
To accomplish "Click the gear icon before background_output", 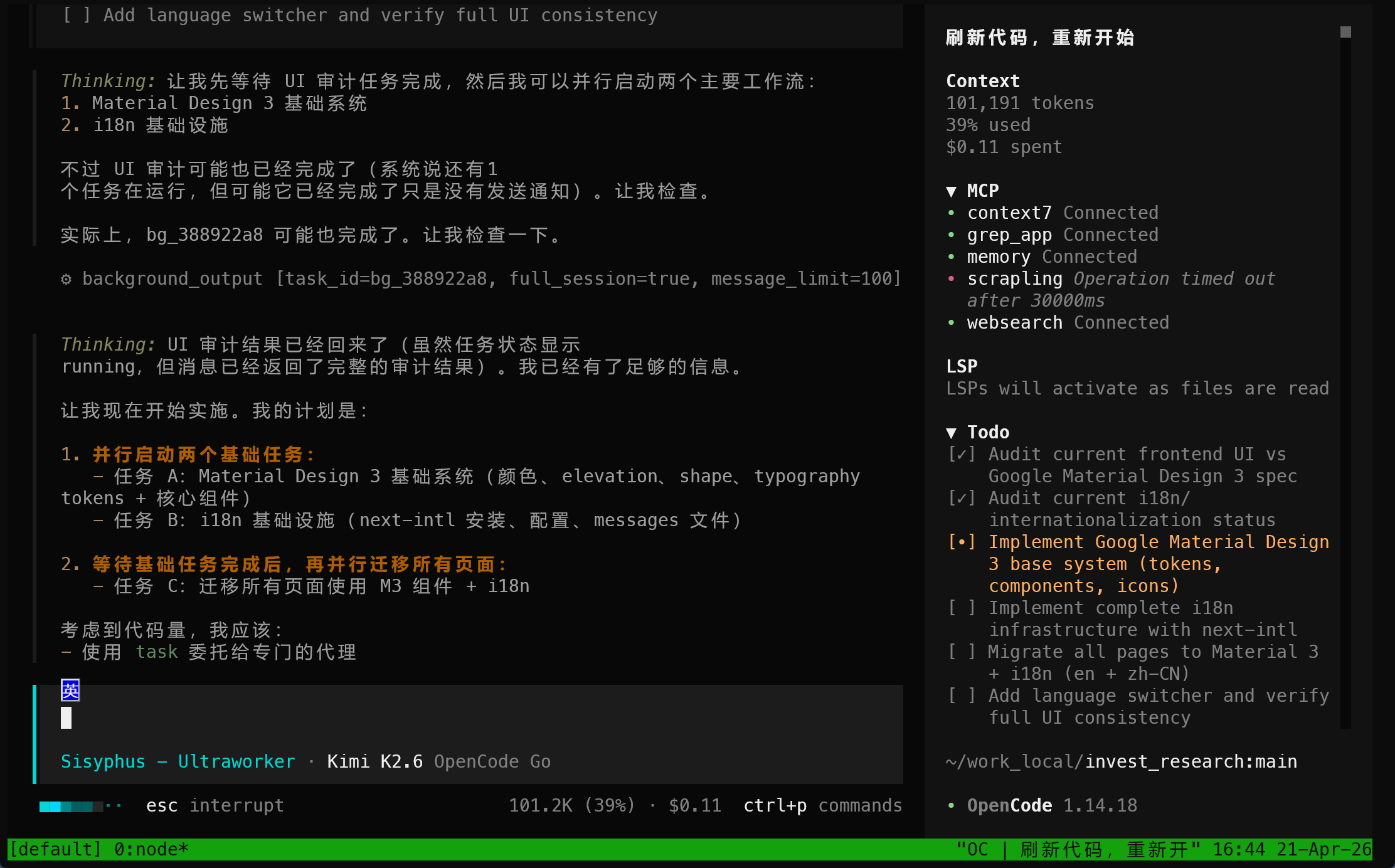I will pos(66,279).
